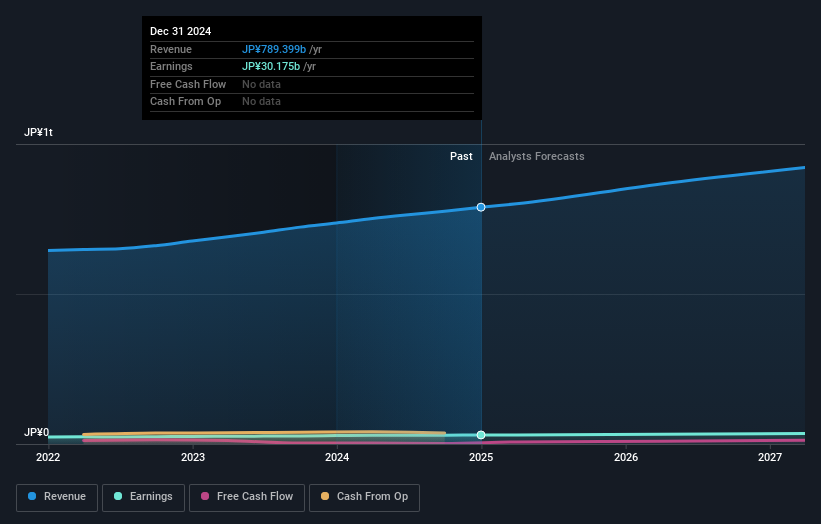Click the tooltip Free Cash Flow row label
Screen dimensions: 821x524
click(187, 84)
